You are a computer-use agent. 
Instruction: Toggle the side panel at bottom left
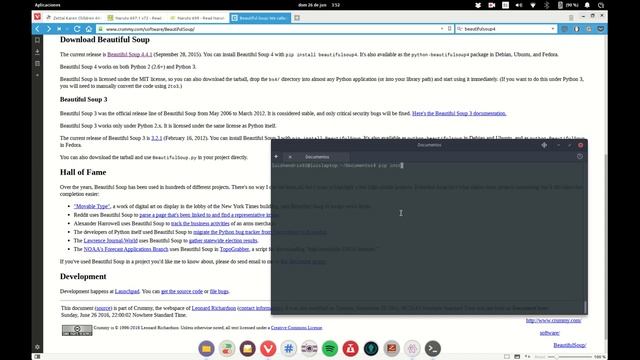click(x=37, y=356)
